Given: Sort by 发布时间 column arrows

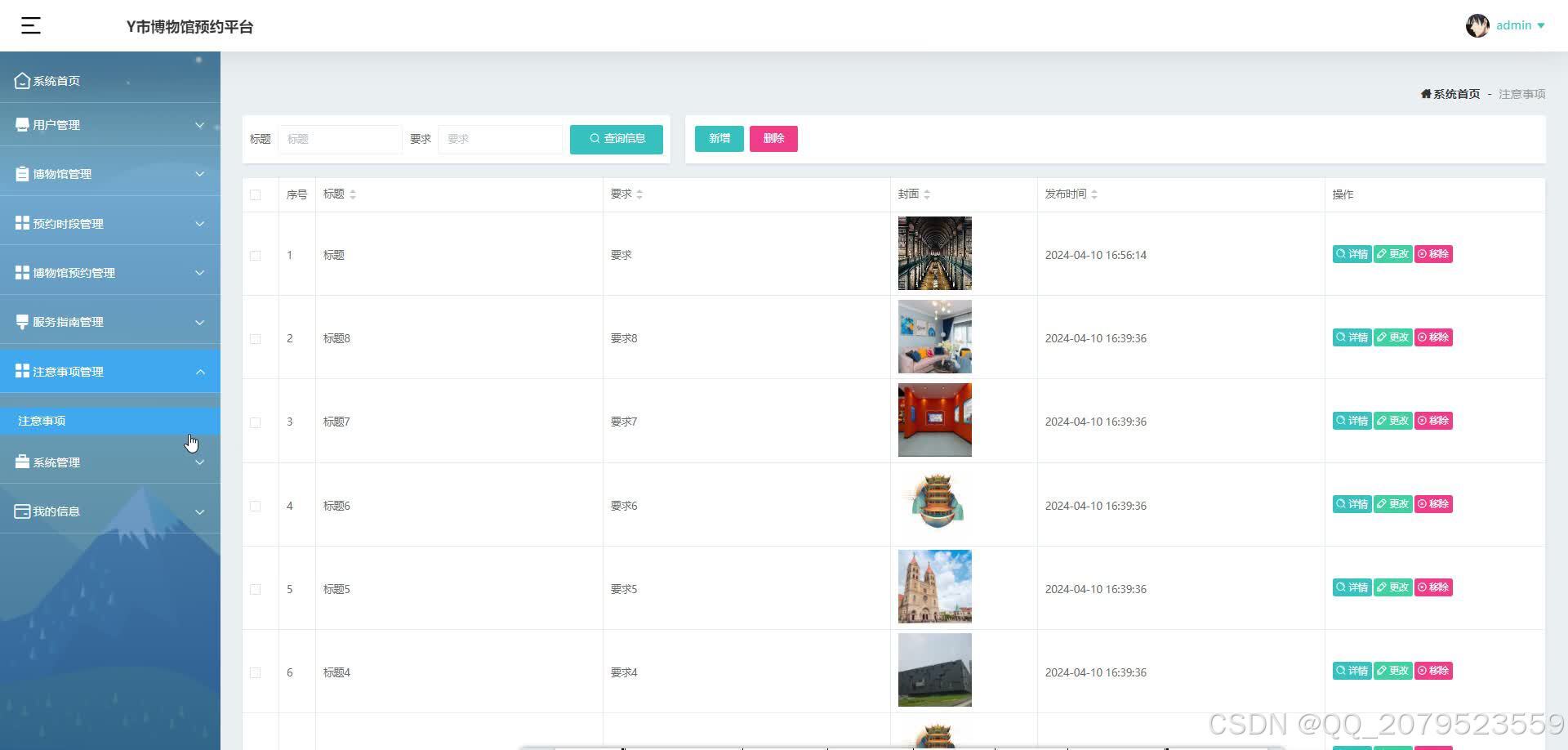Looking at the screenshot, I should (x=1094, y=194).
